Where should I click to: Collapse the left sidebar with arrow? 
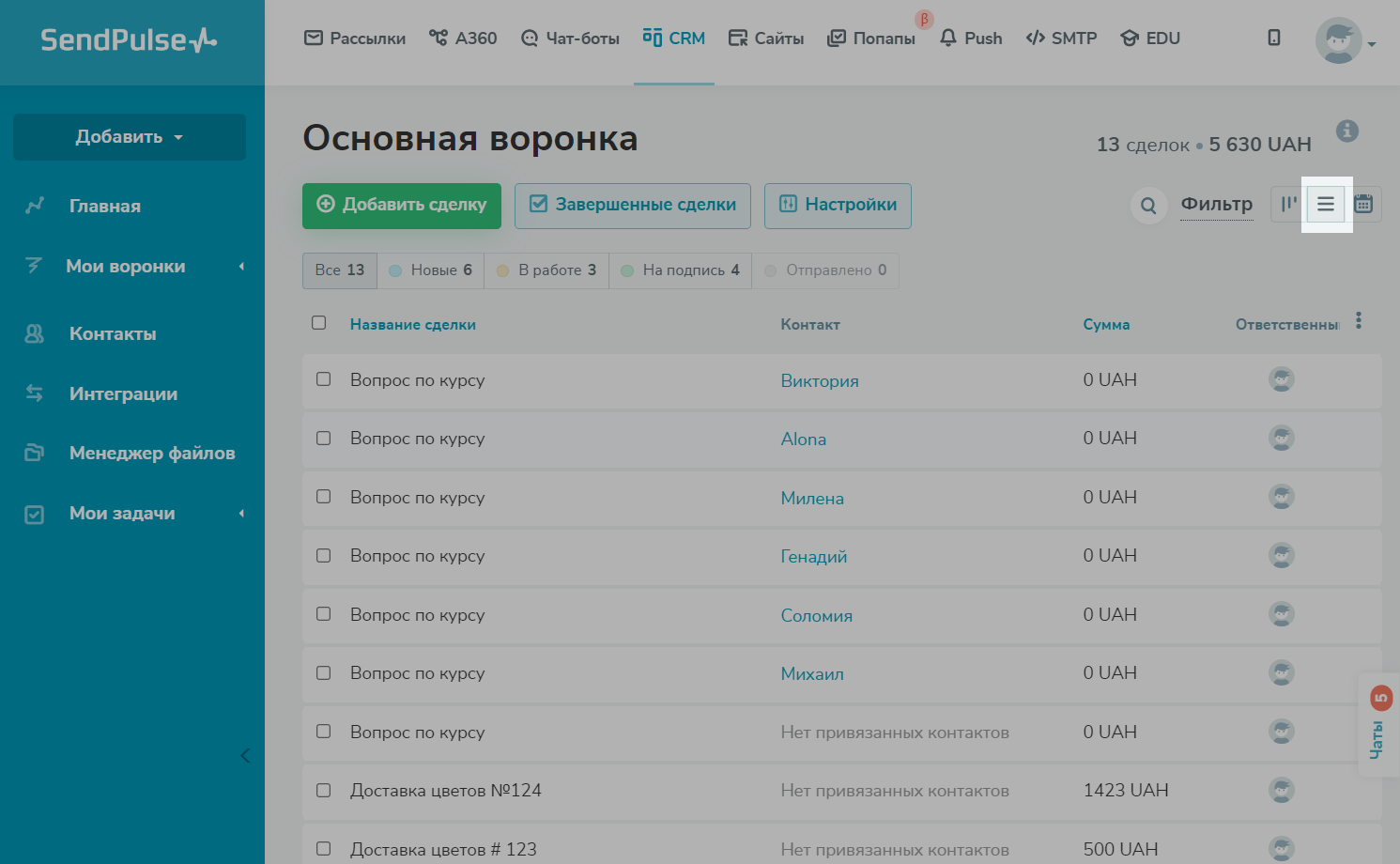(245, 755)
